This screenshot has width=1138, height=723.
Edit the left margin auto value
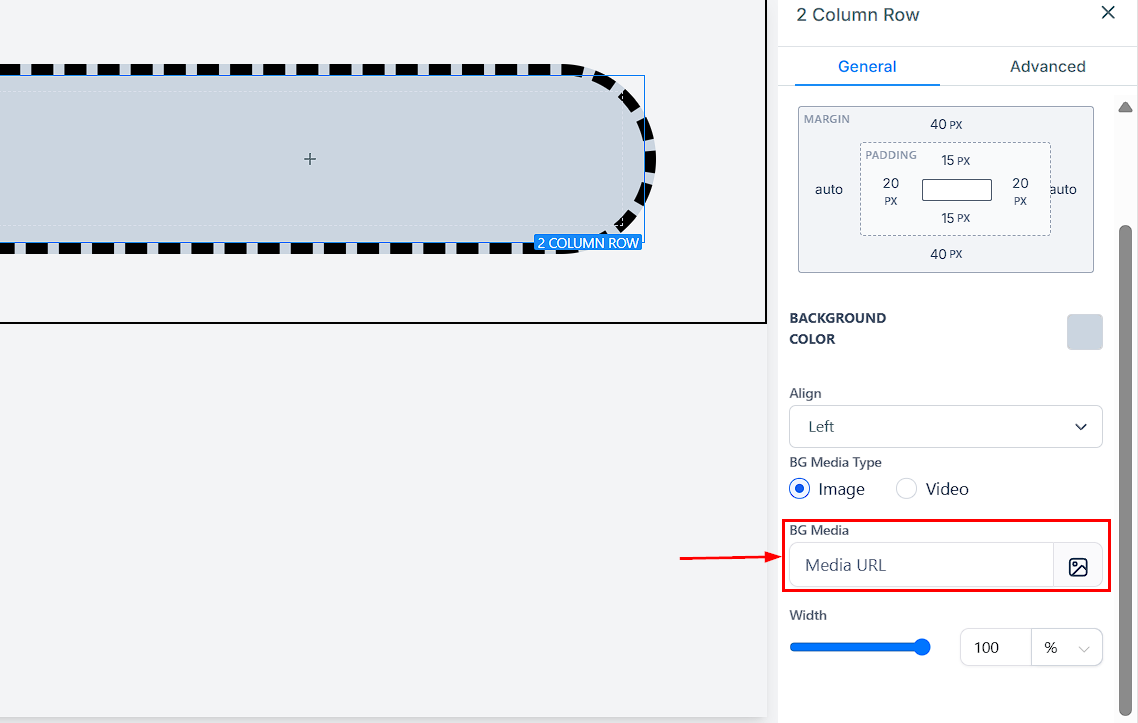(828, 190)
